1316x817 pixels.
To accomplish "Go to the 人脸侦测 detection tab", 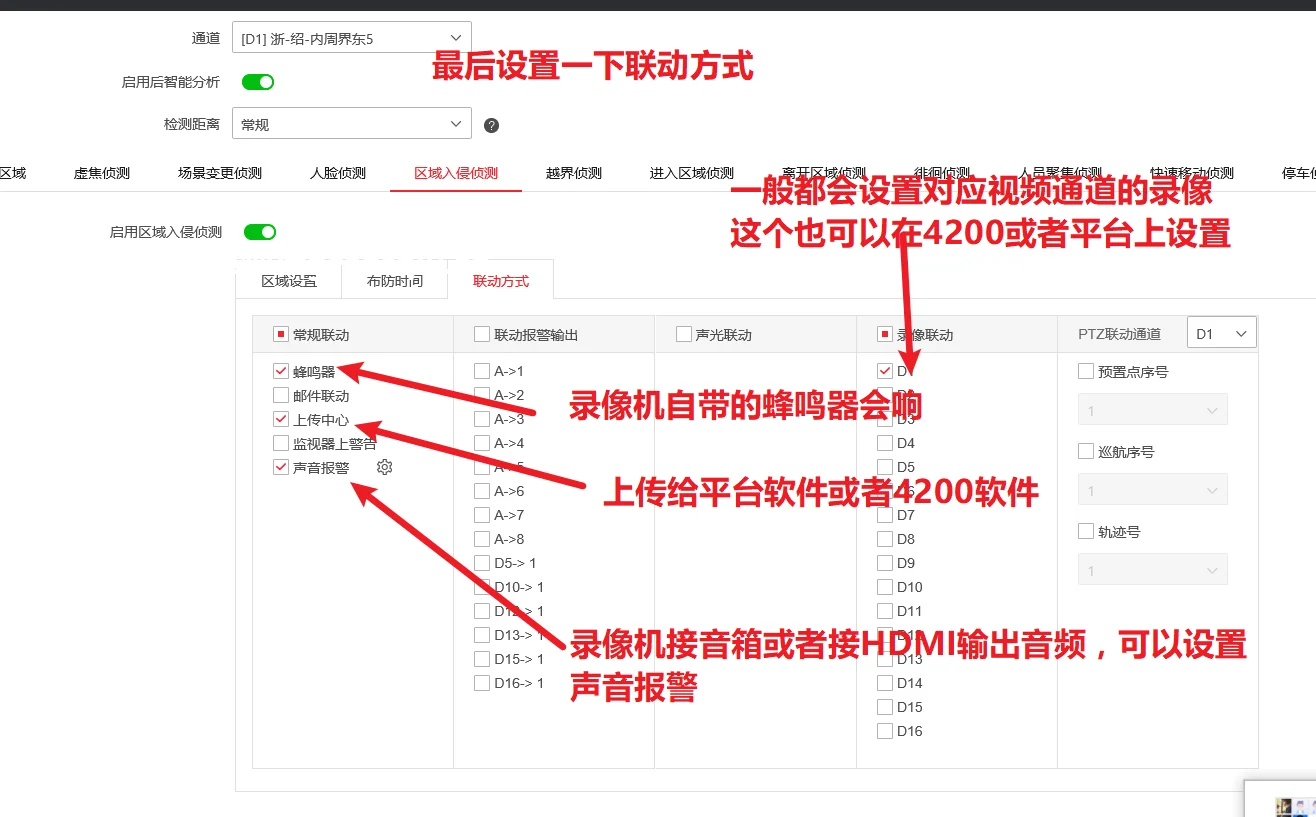I will [x=338, y=173].
